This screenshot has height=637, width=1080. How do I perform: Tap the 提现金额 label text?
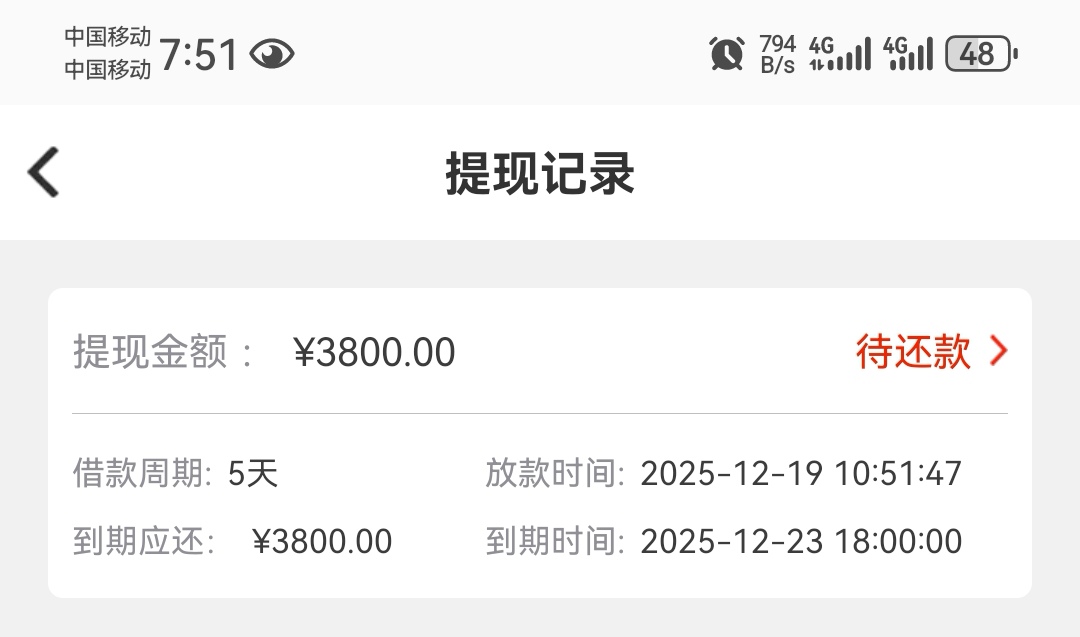point(151,352)
